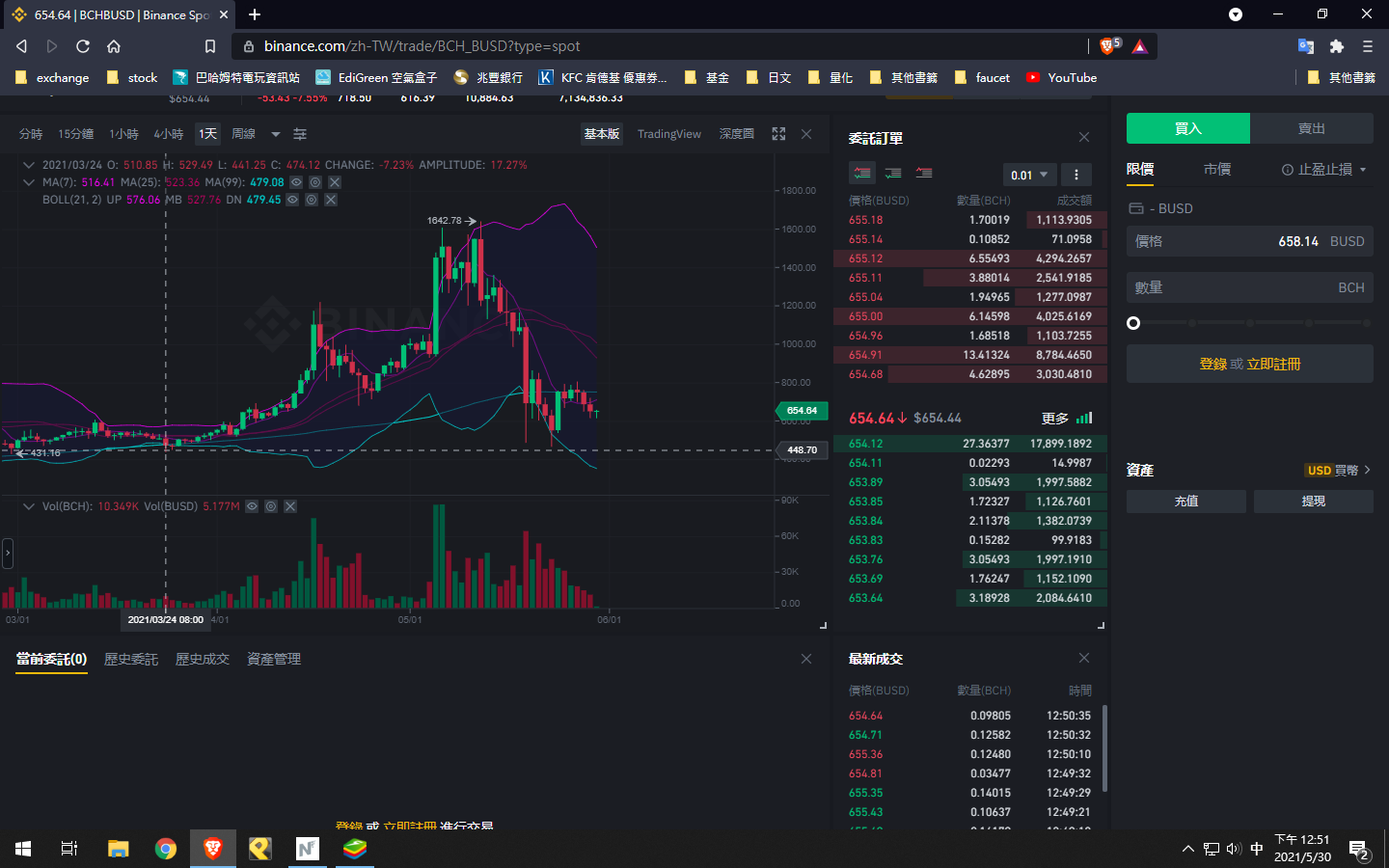
Task: Switch order form to 賣出 (Sell)
Action: (1312, 128)
